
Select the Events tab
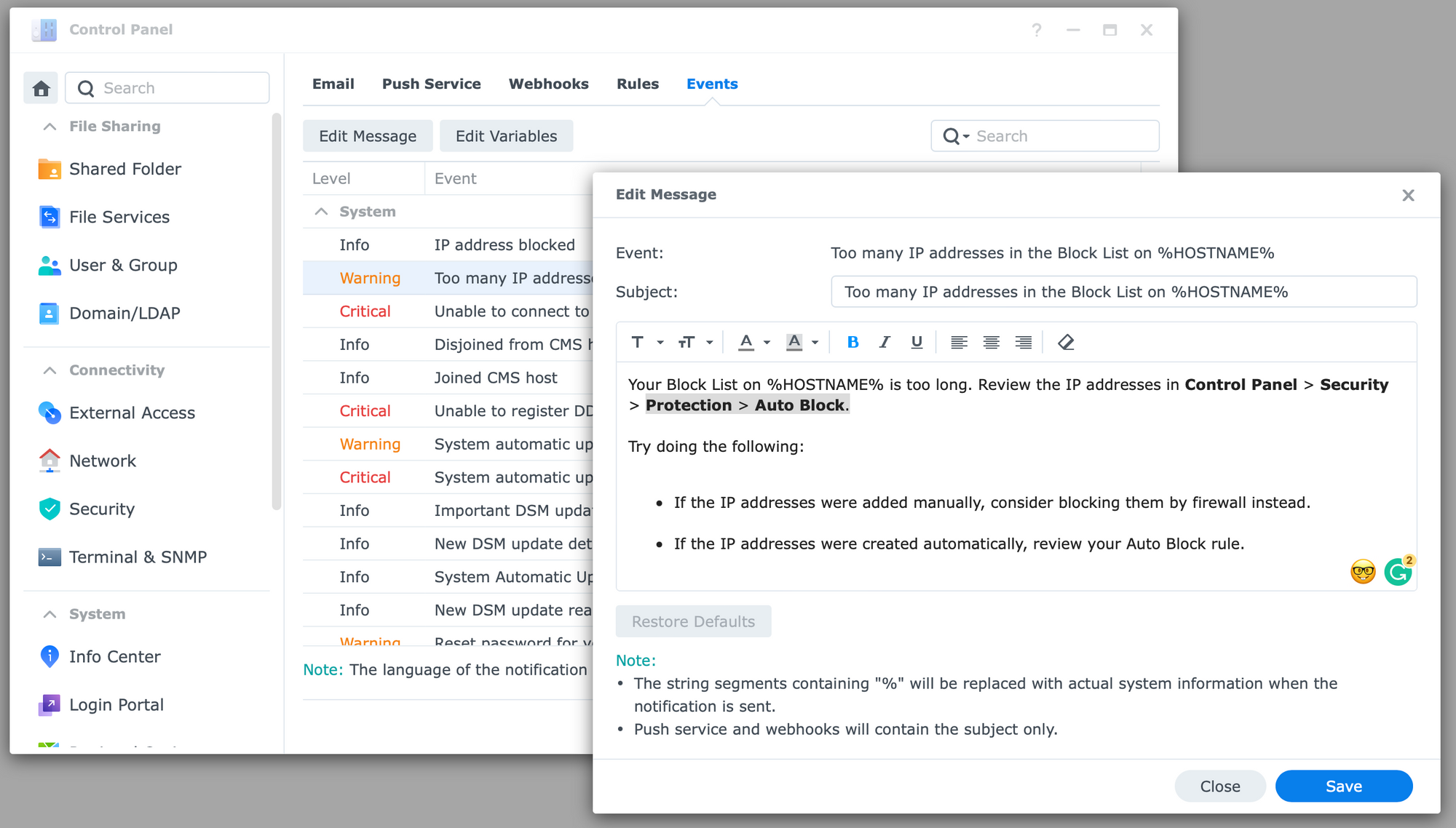tap(712, 84)
